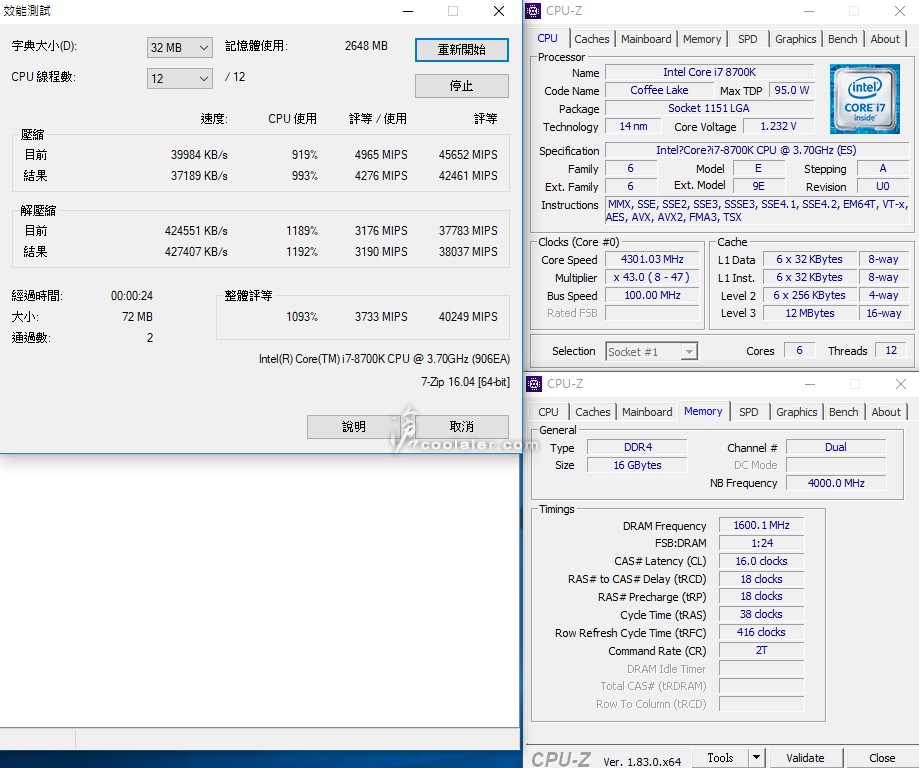
Task: Click the compression current rating 45652 MIPS
Action: (x=468, y=155)
